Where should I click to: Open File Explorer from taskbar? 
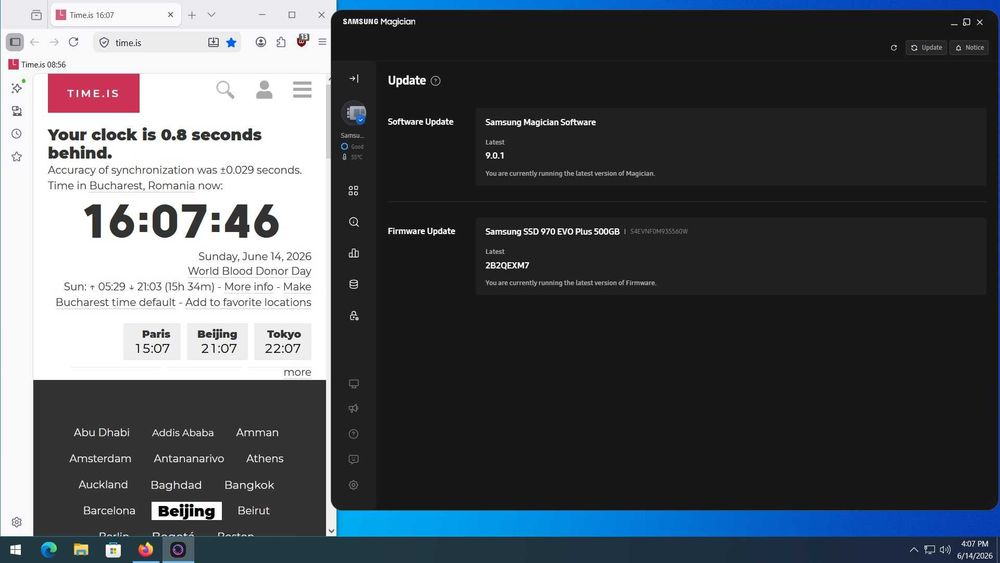81,550
